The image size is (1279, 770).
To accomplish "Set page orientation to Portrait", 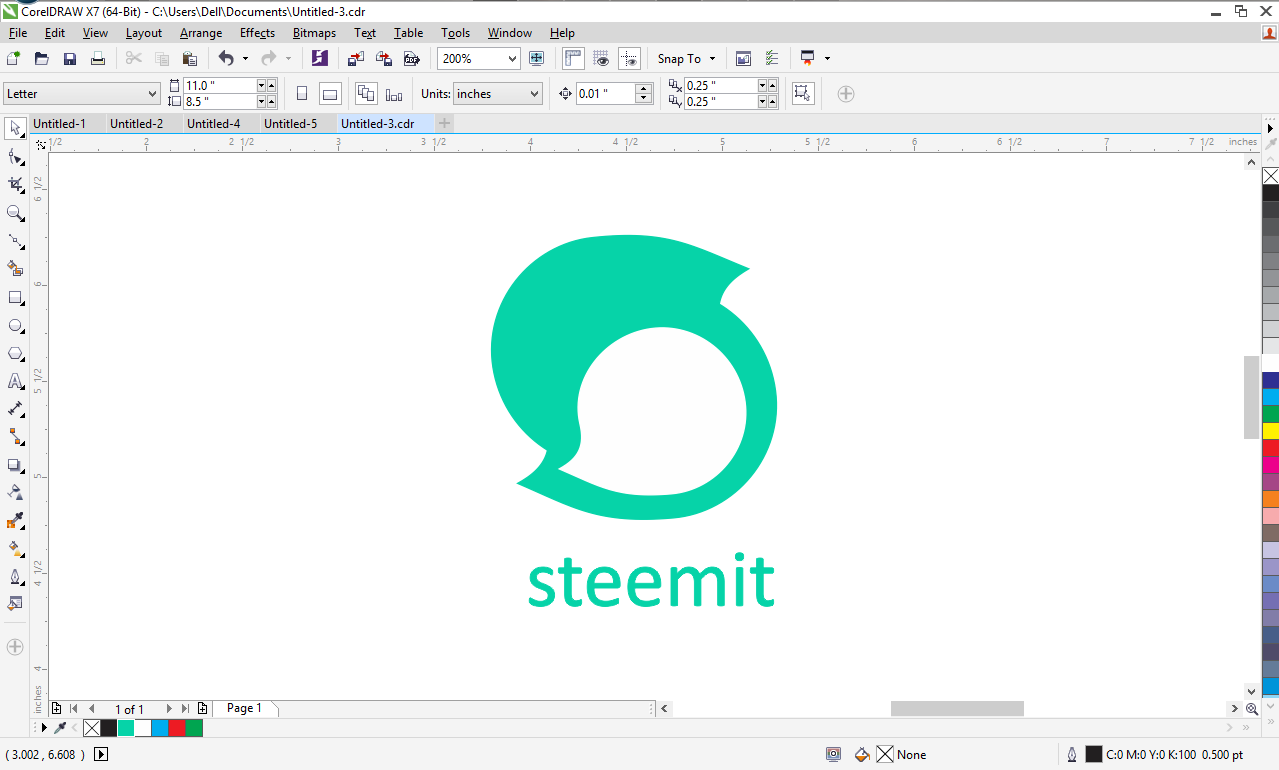I will [302, 94].
